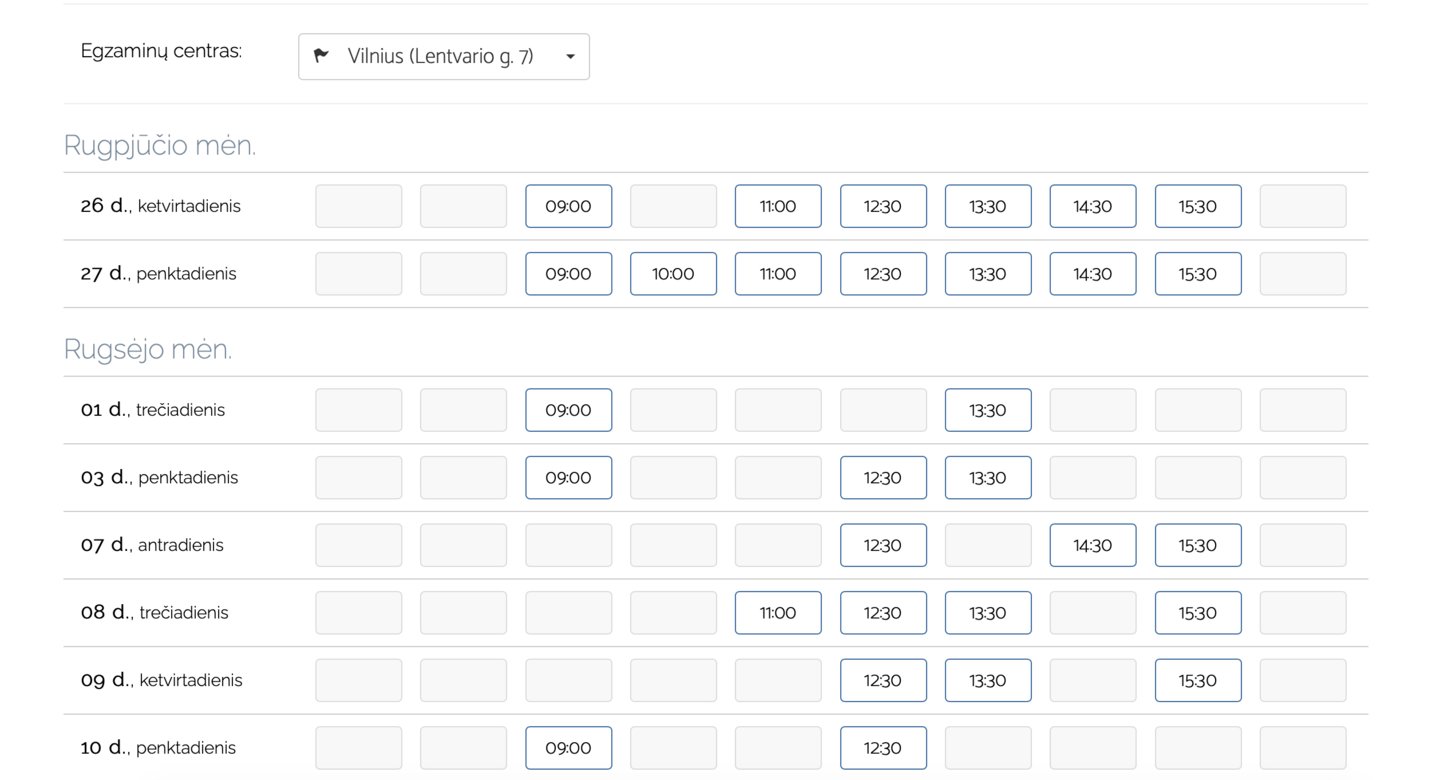Pick the 10:00 slot on 27 d. penktadienis
1440x780 pixels.
[x=673, y=274]
